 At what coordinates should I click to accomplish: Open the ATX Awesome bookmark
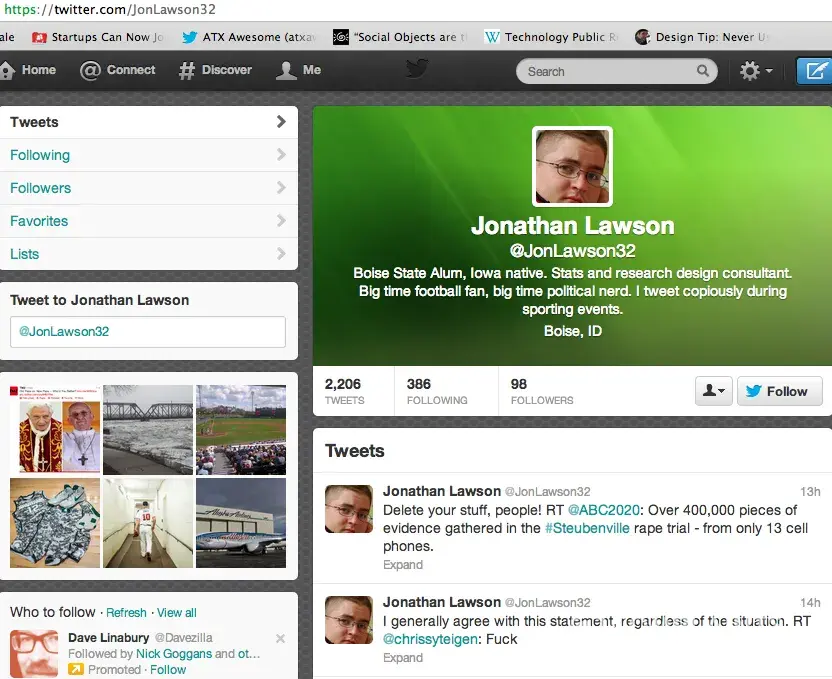249,37
